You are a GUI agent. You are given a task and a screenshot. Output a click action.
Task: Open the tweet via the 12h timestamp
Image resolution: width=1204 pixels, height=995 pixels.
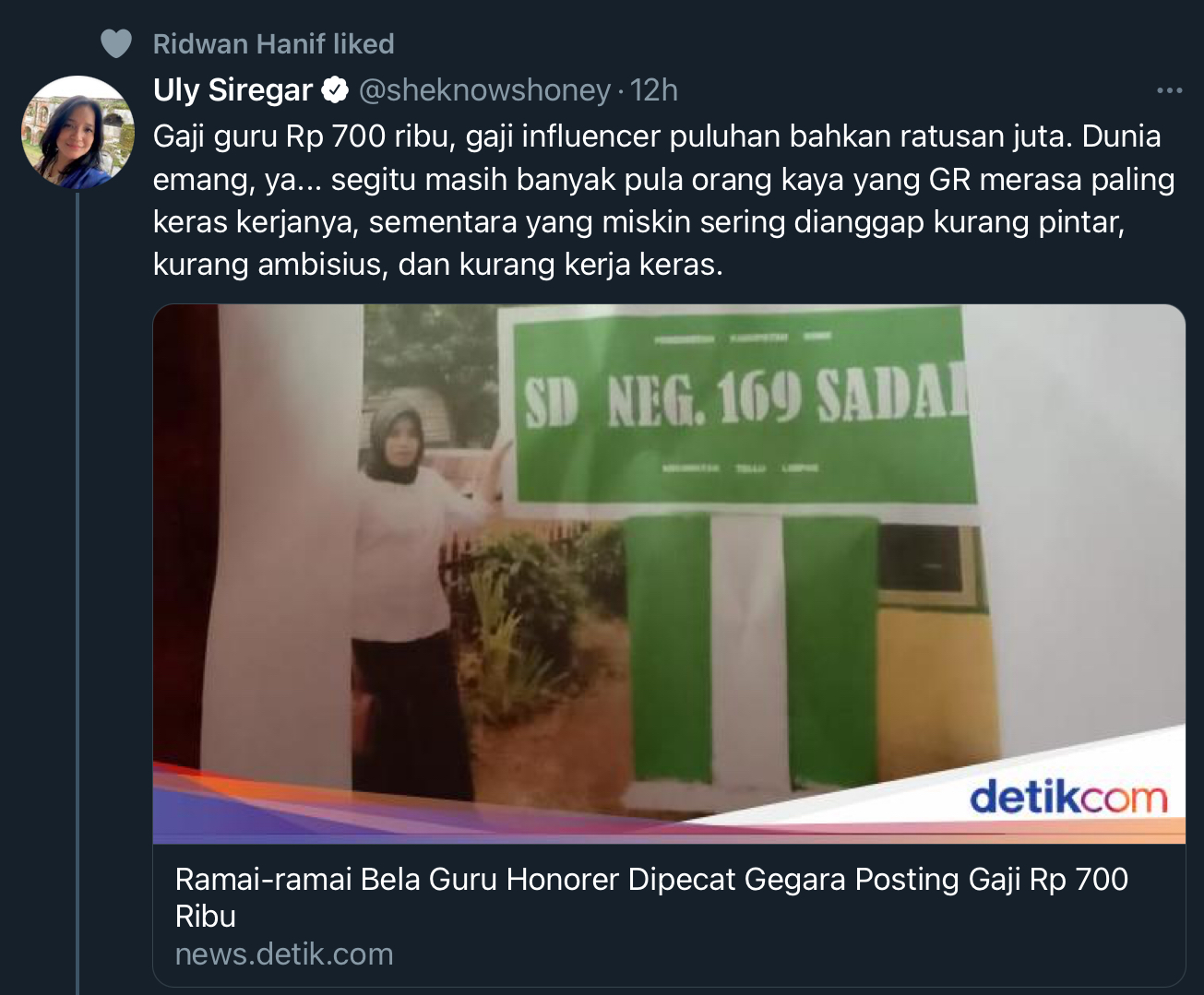pos(654,90)
